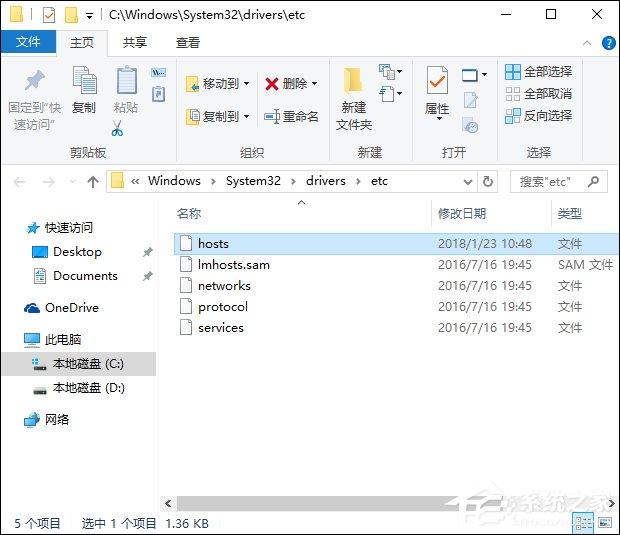Select the protocol file
620x535 pixels.
(x=396, y=306)
